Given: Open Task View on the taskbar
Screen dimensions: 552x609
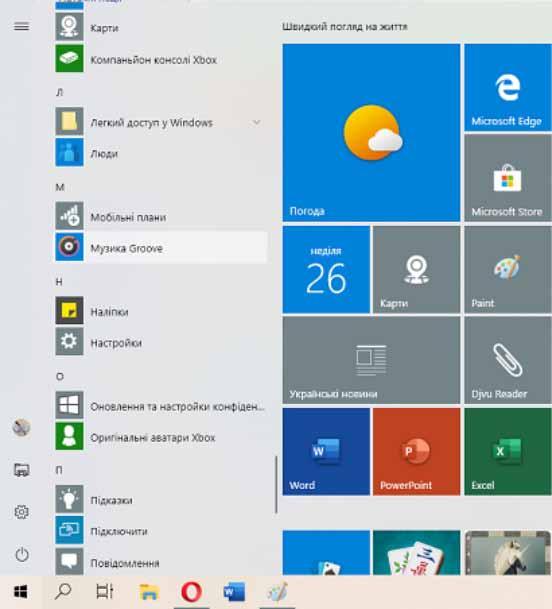Looking at the screenshot, I should point(105,592).
